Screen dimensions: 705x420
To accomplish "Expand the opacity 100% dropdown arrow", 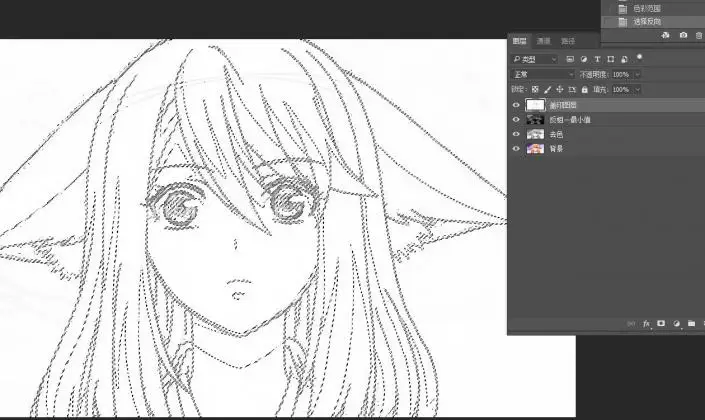I will (x=637, y=75).
